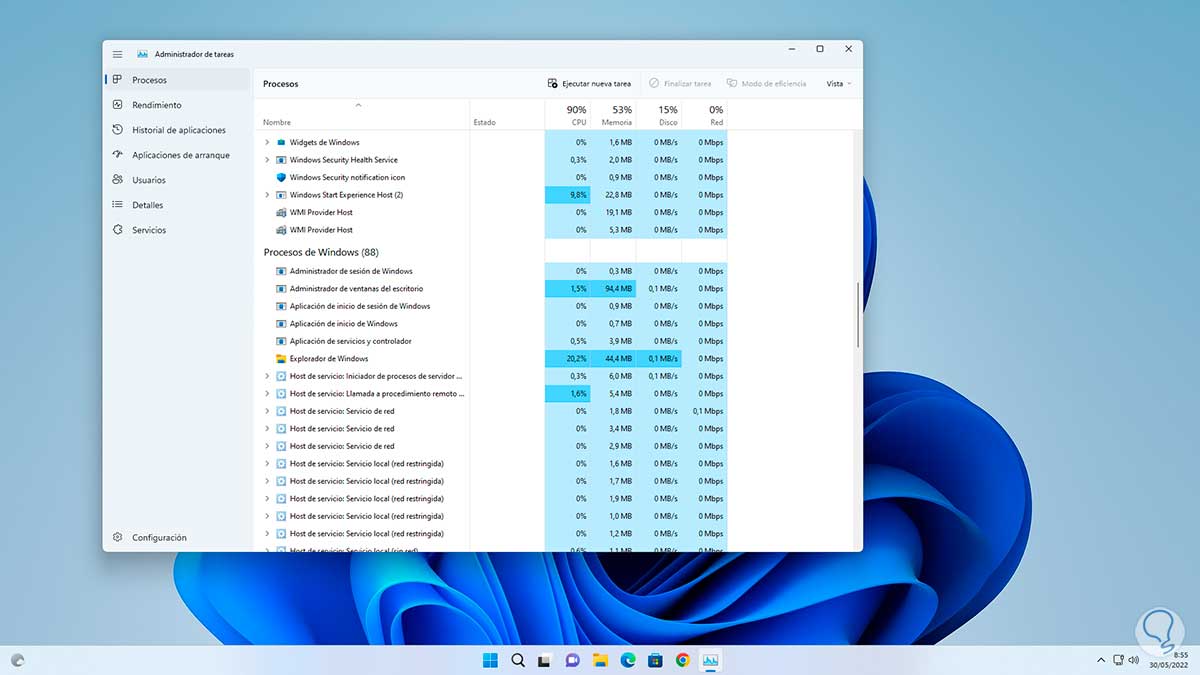This screenshot has width=1200, height=675.
Task: Expand Windows Security Health Service entry
Action: point(267,160)
